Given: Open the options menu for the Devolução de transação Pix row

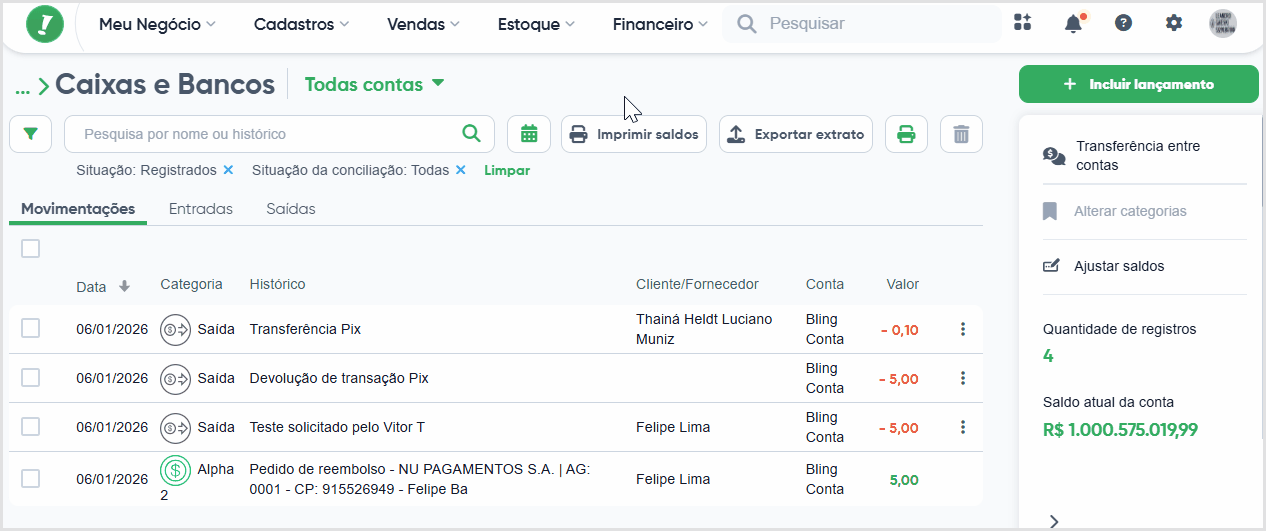Looking at the screenshot, I should (963, 378).
